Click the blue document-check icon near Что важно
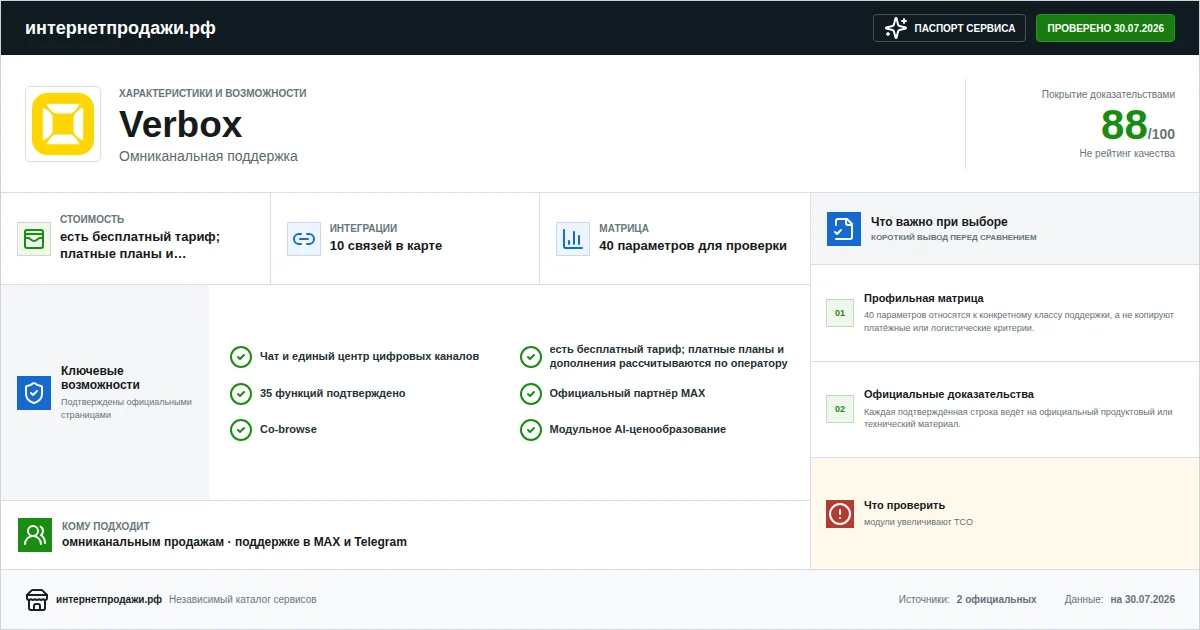1200x630 pixels. click(843, 229)
